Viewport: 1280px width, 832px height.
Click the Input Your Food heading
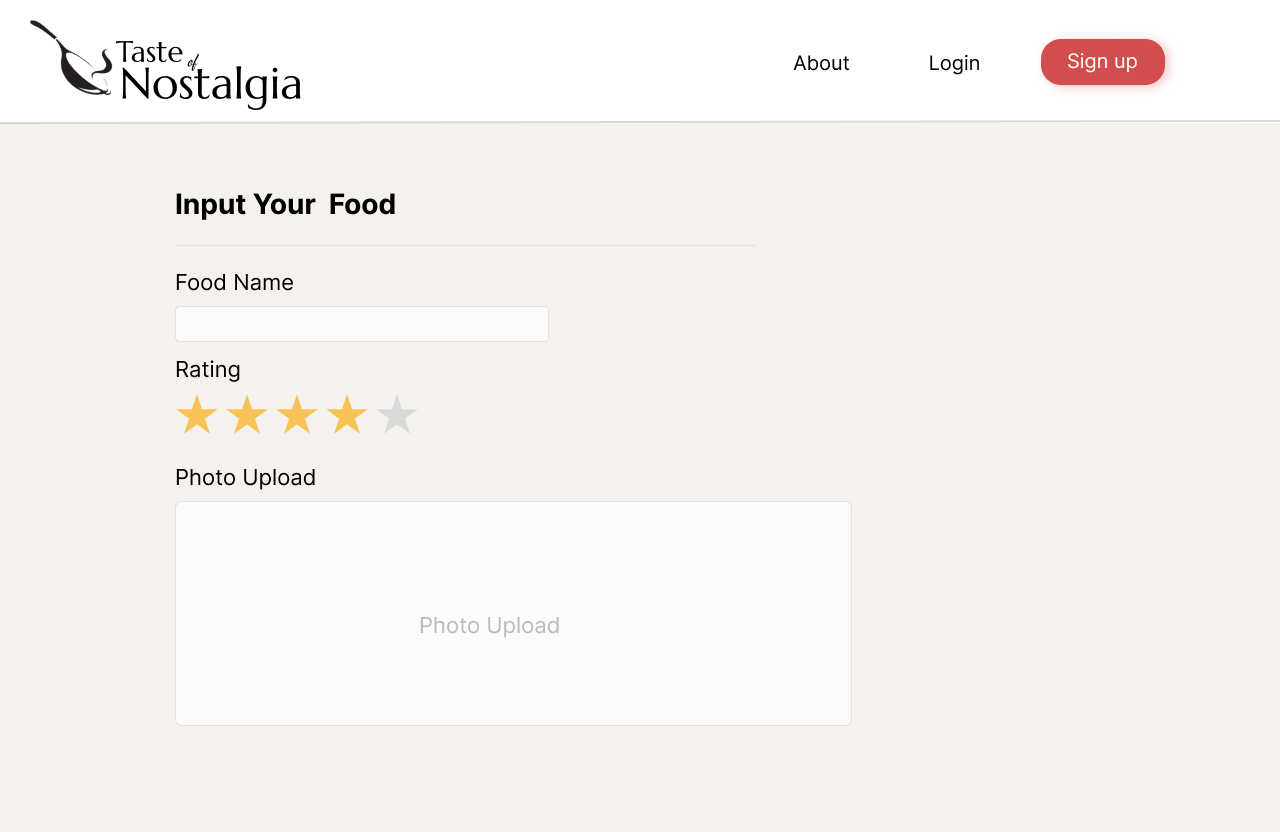285,204
